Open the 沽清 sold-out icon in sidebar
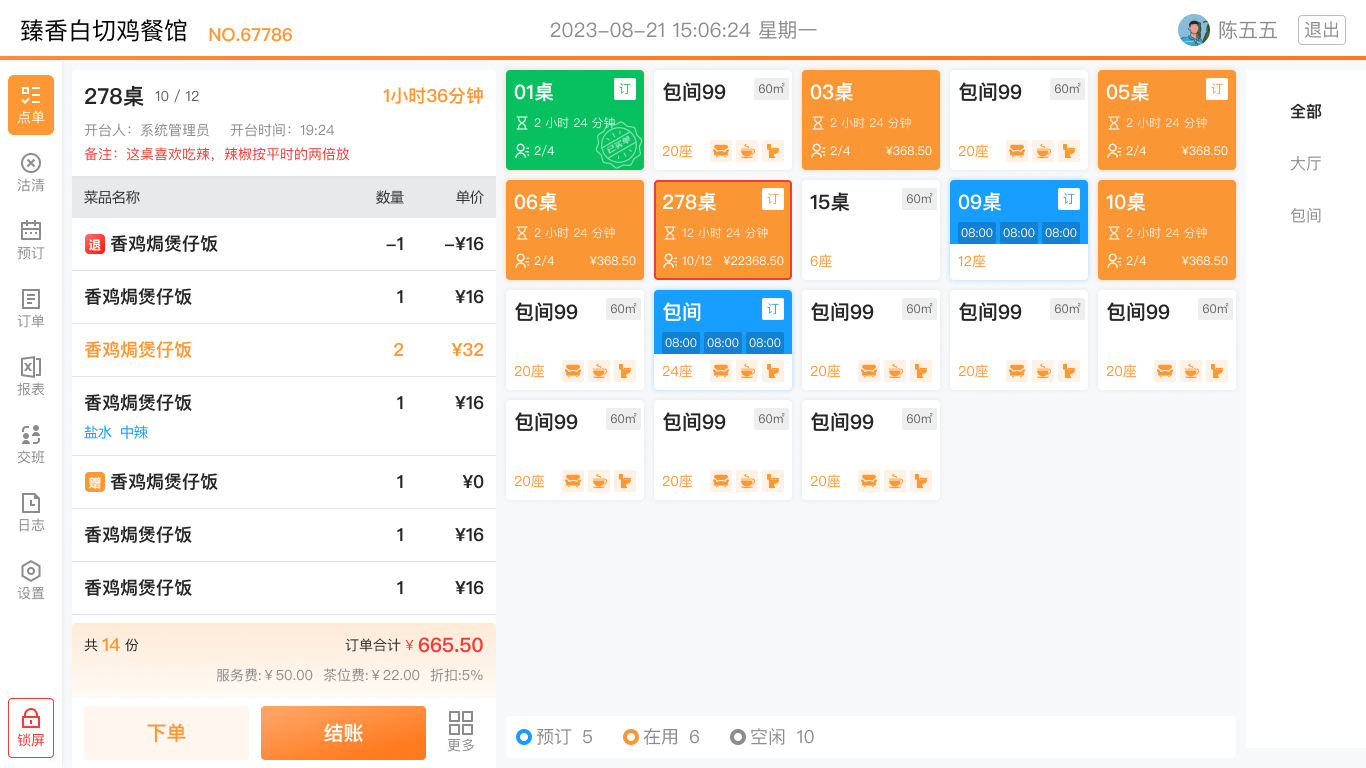Viewport: 1366px width, 768px height. click(x=31, y=164)
